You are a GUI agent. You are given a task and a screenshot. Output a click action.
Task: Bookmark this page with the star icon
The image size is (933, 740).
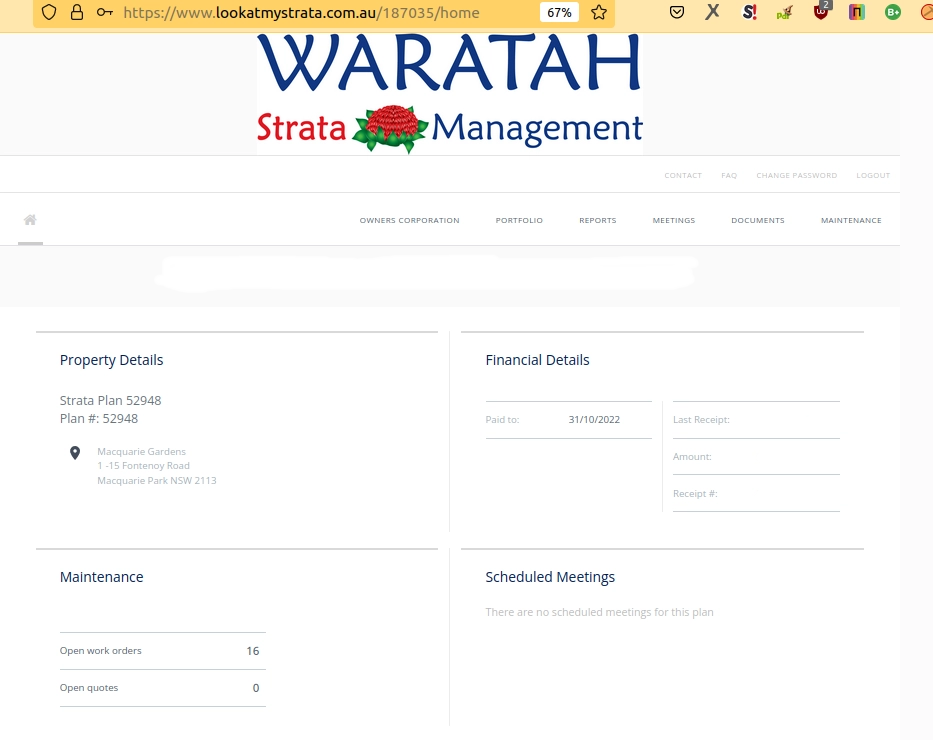pyautogui.click(x=599, y=13)
